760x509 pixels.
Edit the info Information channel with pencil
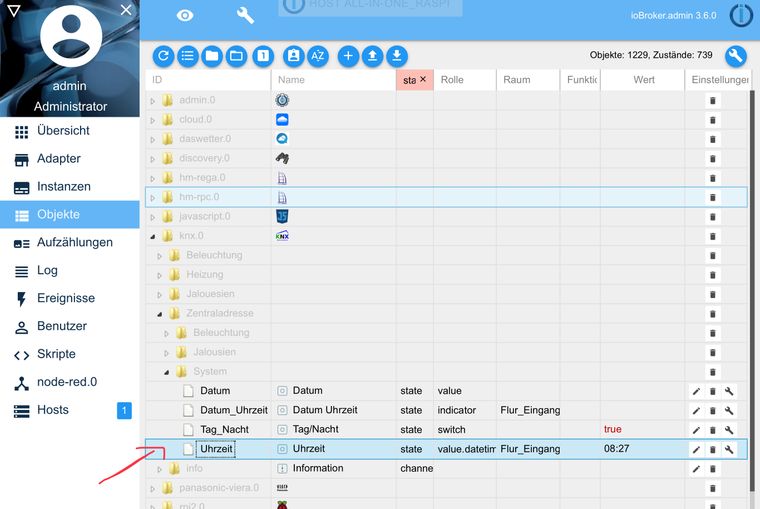(x=697, y=469)
